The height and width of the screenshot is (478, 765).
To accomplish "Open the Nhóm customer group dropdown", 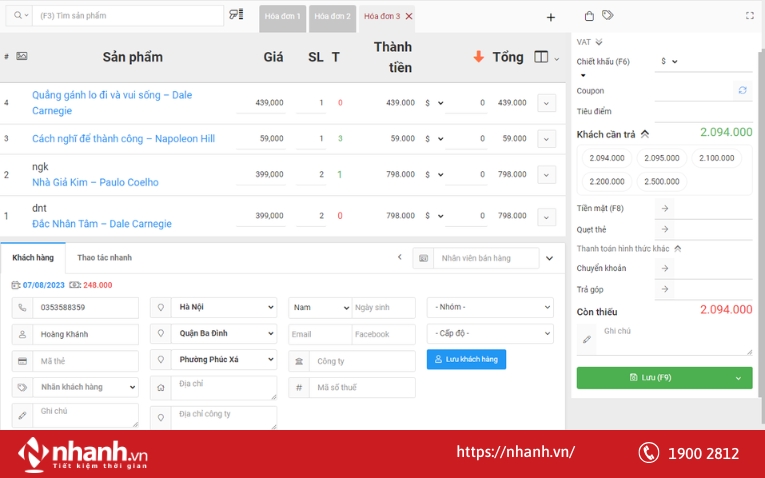I will [490, 307].
